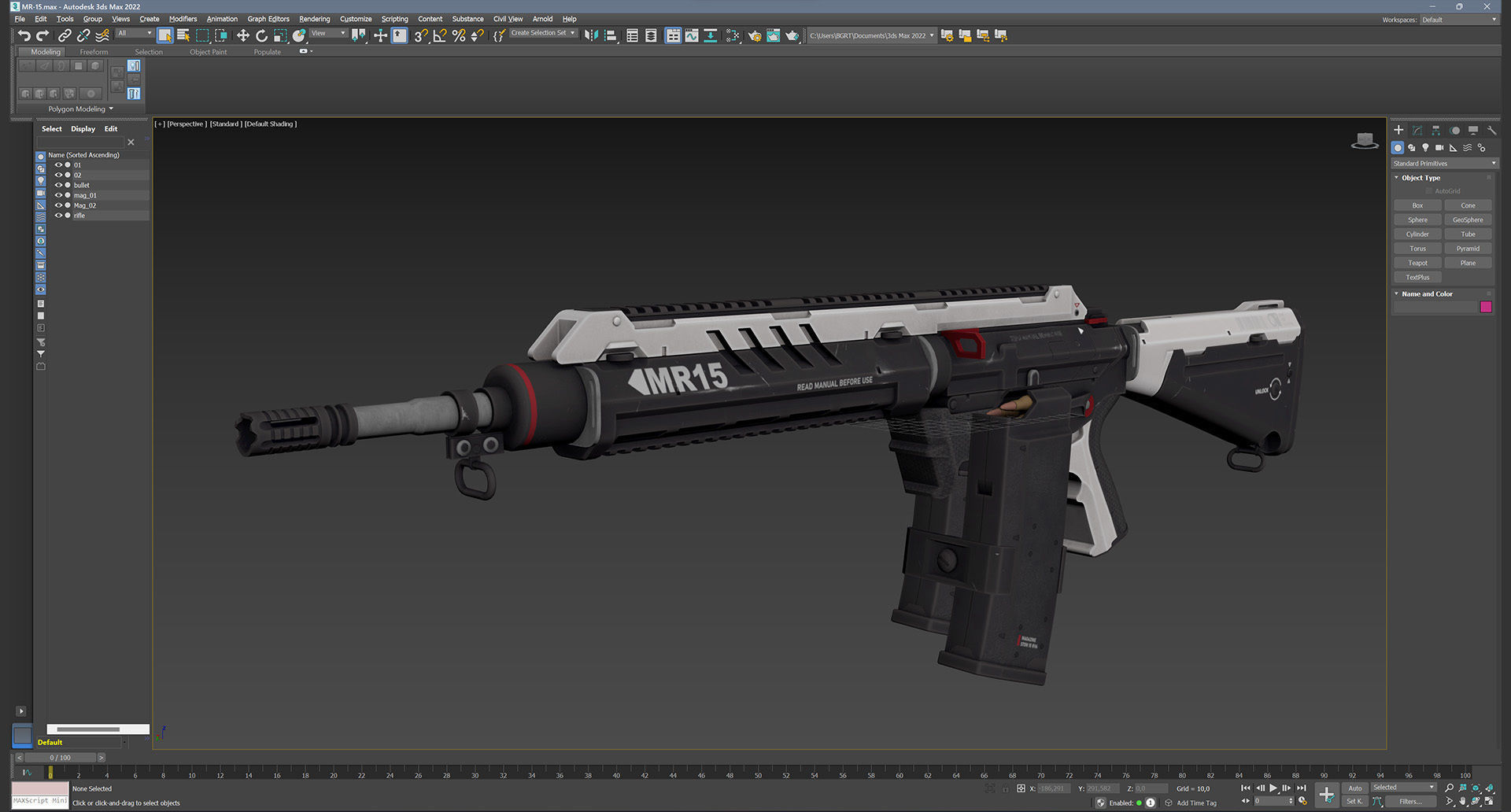Viewport: 1511px width, 812px height.
Task: Toggle the AutoGrid checkbox
Action: click(x=1429, y=191)
